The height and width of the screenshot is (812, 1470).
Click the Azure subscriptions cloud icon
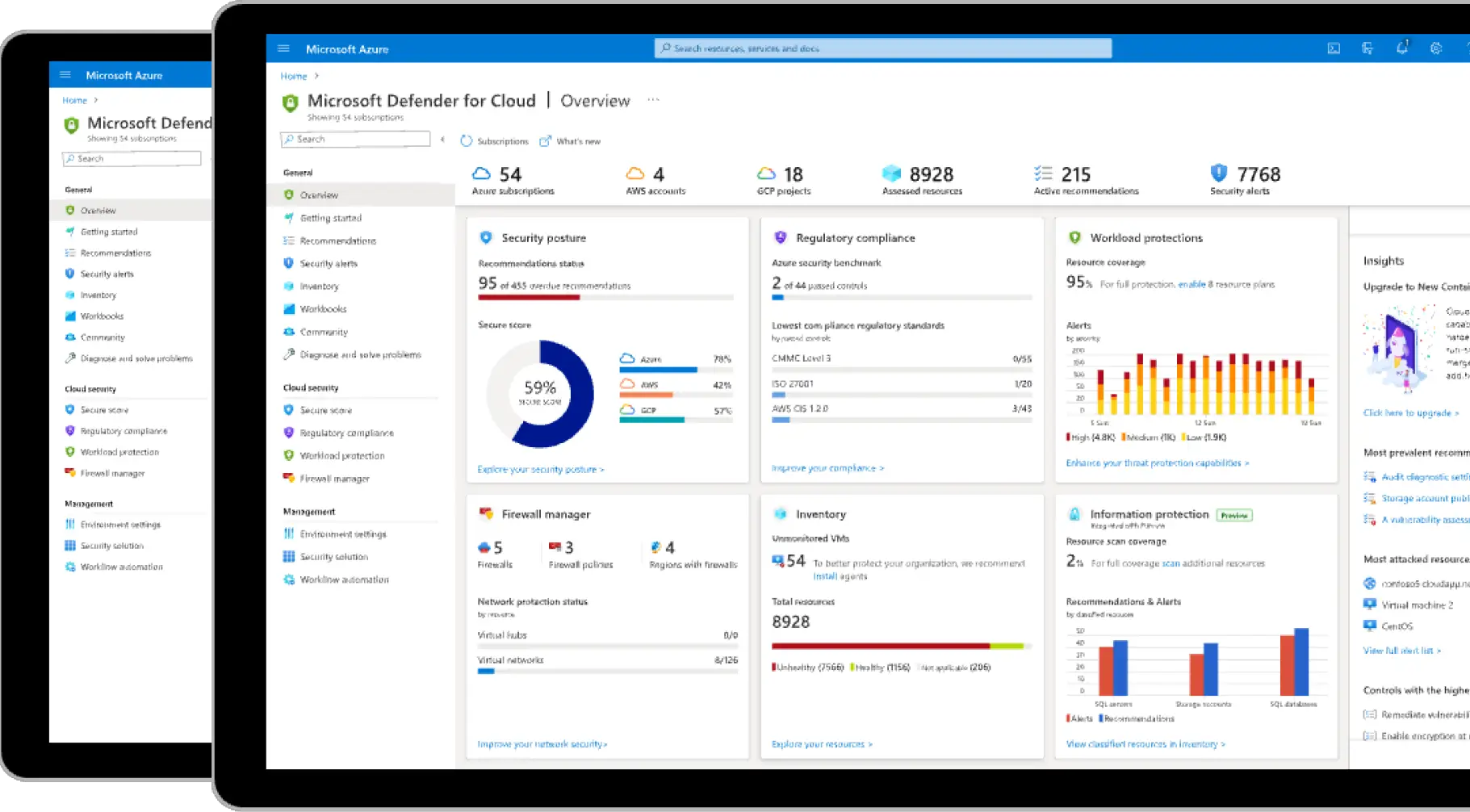pyautogui.click(x=481, y=174)
